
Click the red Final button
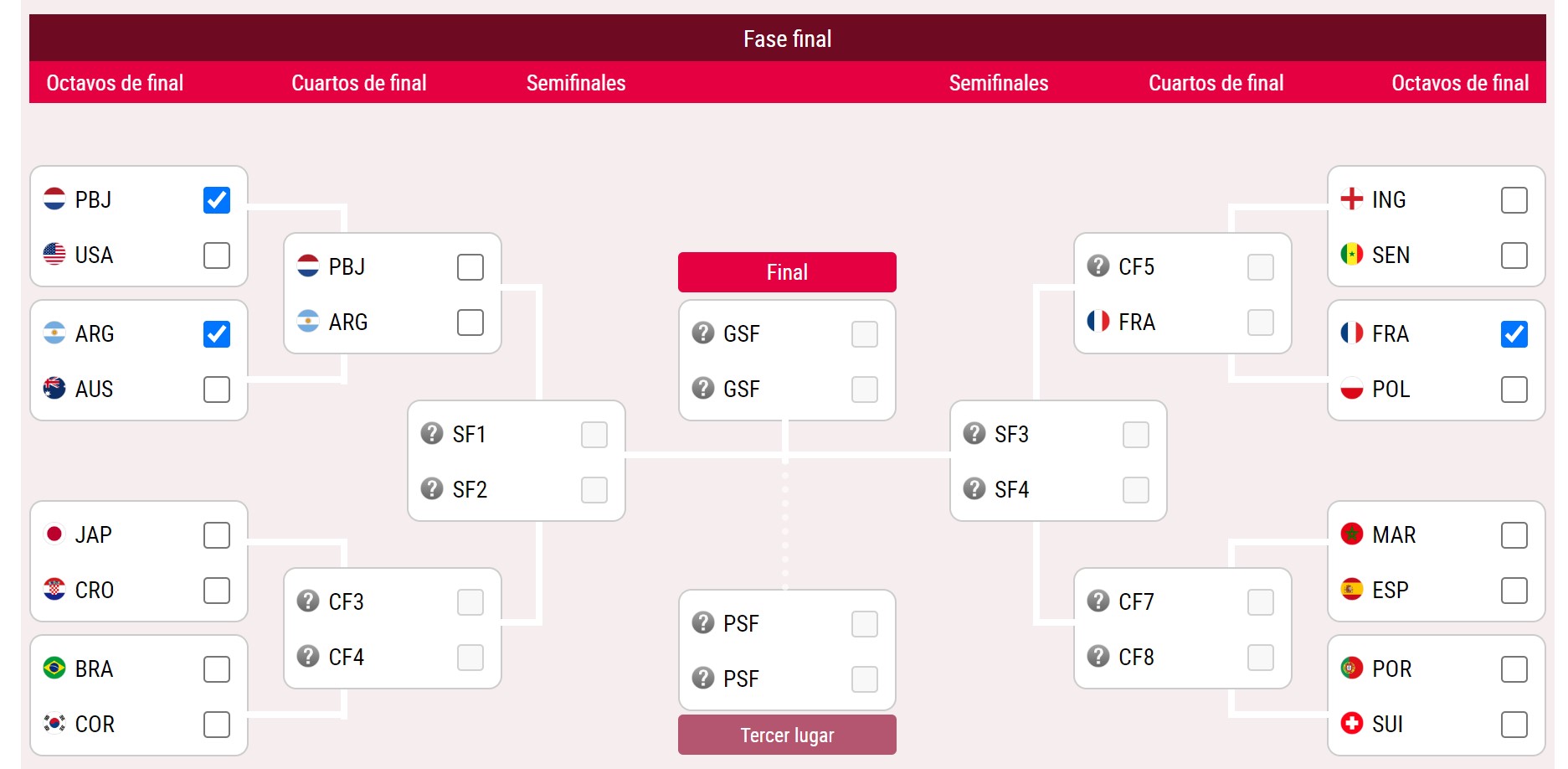(787, 272)
